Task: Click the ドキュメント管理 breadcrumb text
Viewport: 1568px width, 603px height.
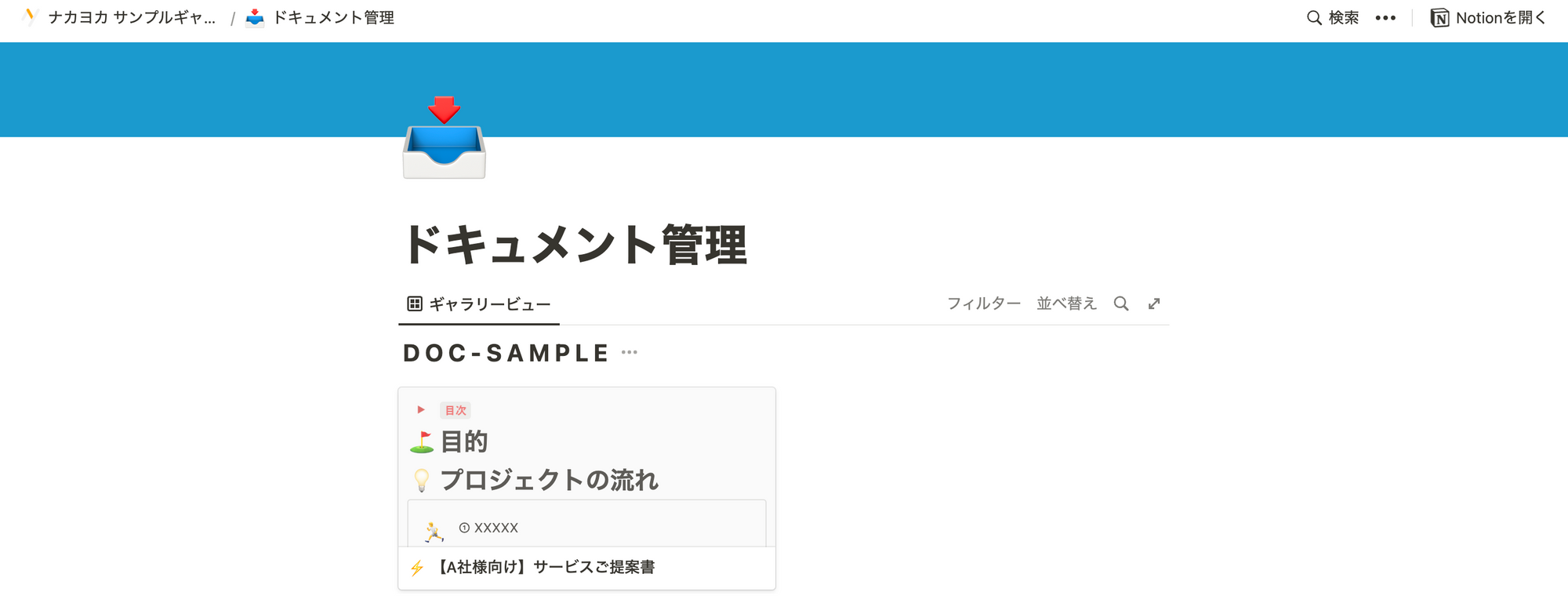Action: point(333,18)
